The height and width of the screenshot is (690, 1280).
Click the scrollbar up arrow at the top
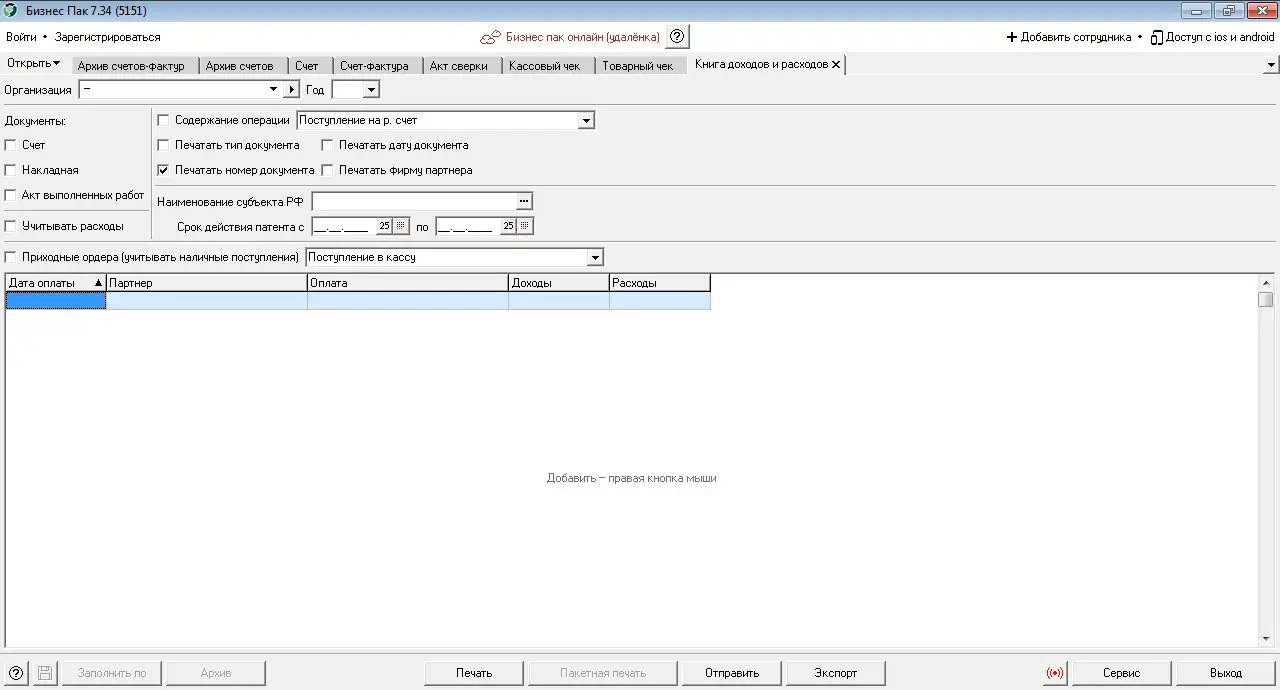point(1266,282)
